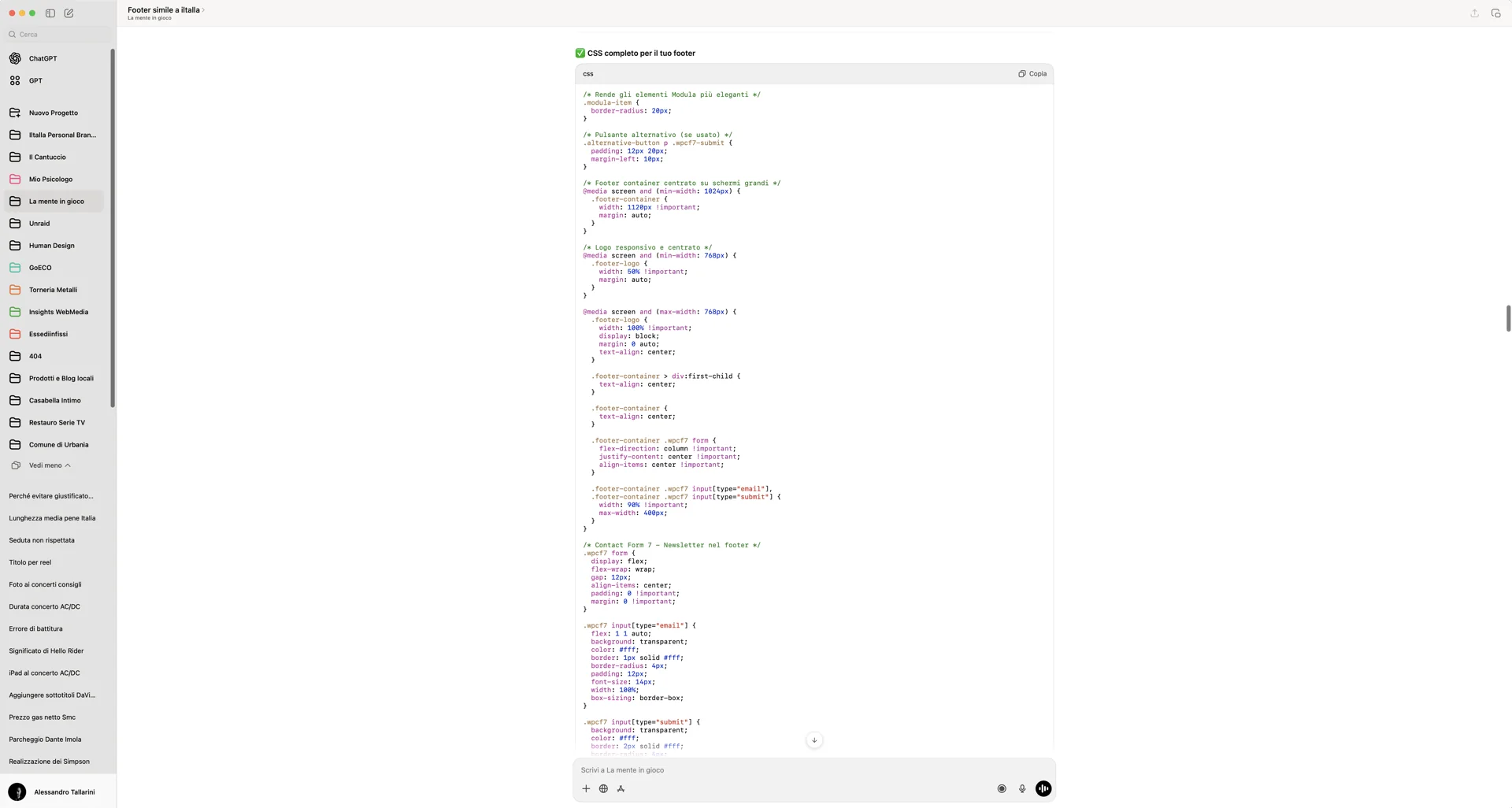This screenshot has width=1512, height=808.
Task: Open Footer simile a iltalla title chevron
Action: (x=203, y=10)
